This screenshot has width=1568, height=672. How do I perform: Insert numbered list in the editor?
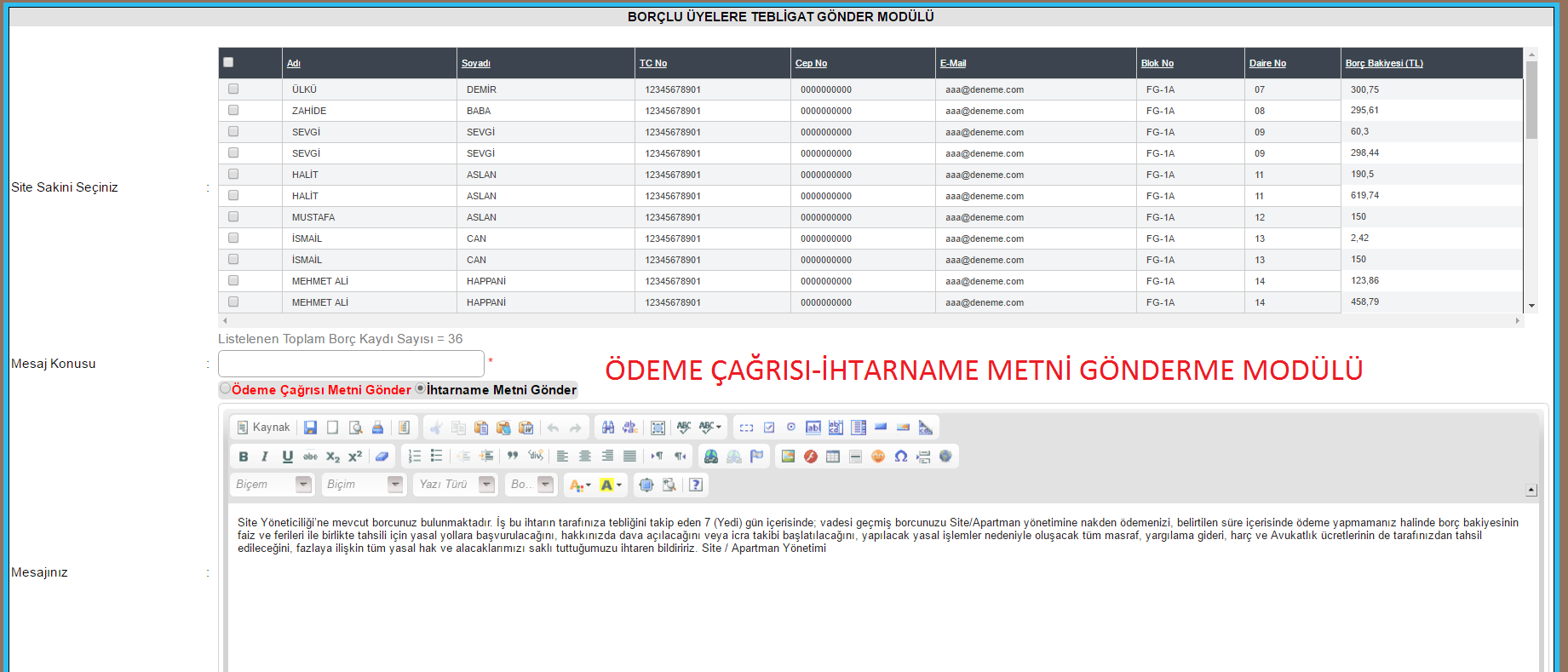pos(415,457)
